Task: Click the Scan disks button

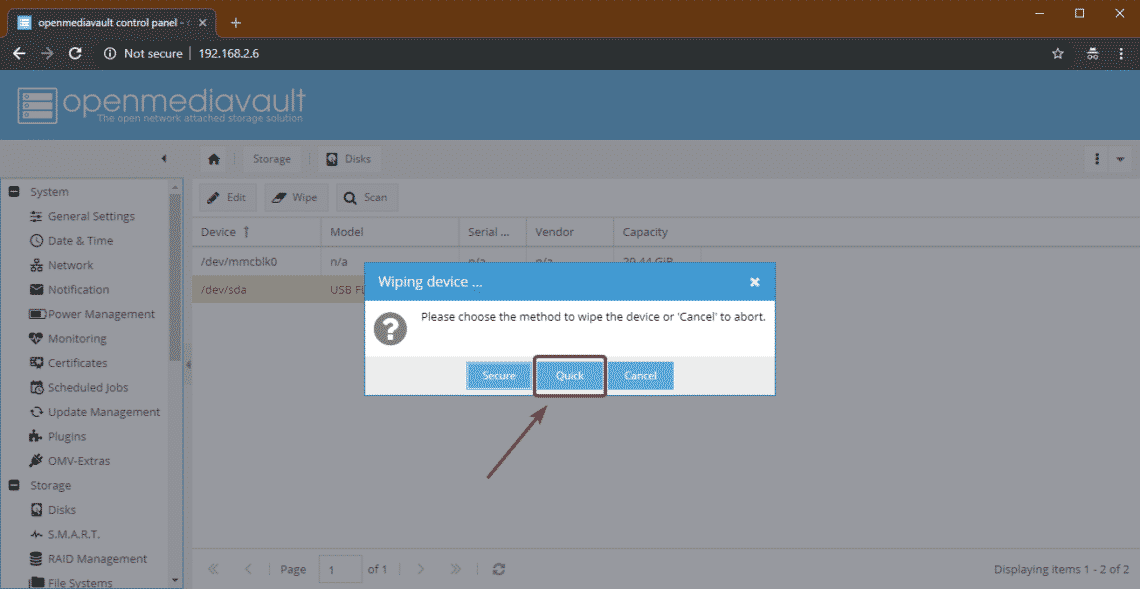Action: (x=366, y=197)
